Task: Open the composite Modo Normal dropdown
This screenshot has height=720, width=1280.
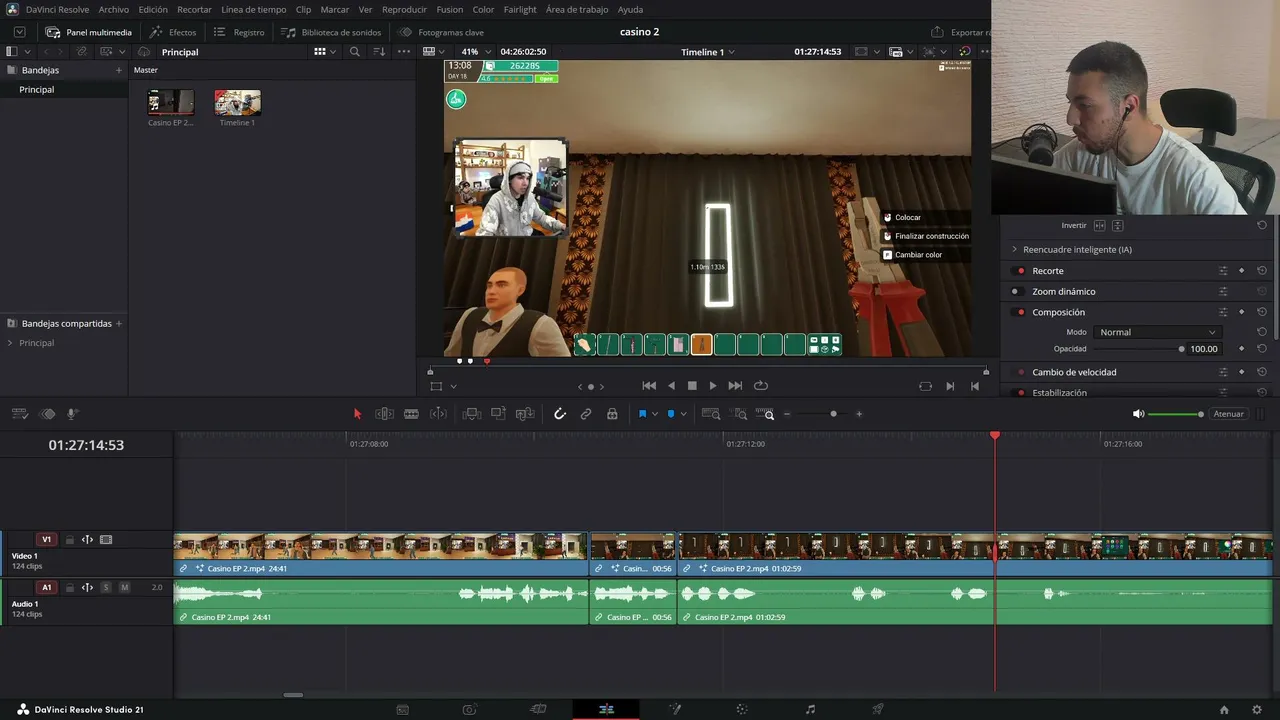Action: [x=1156, y=332]
